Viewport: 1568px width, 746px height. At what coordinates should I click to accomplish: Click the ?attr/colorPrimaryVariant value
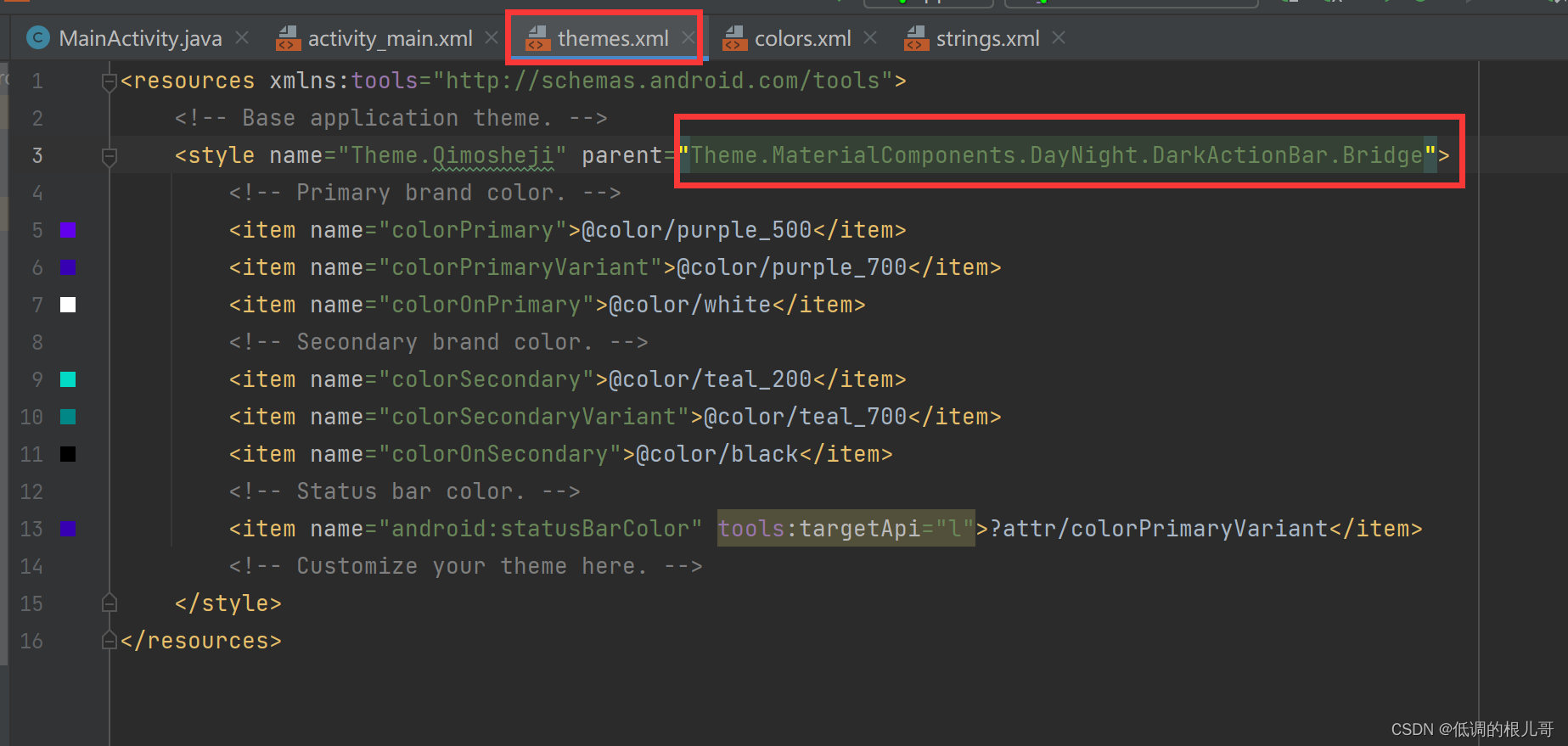pos(1158,529)
